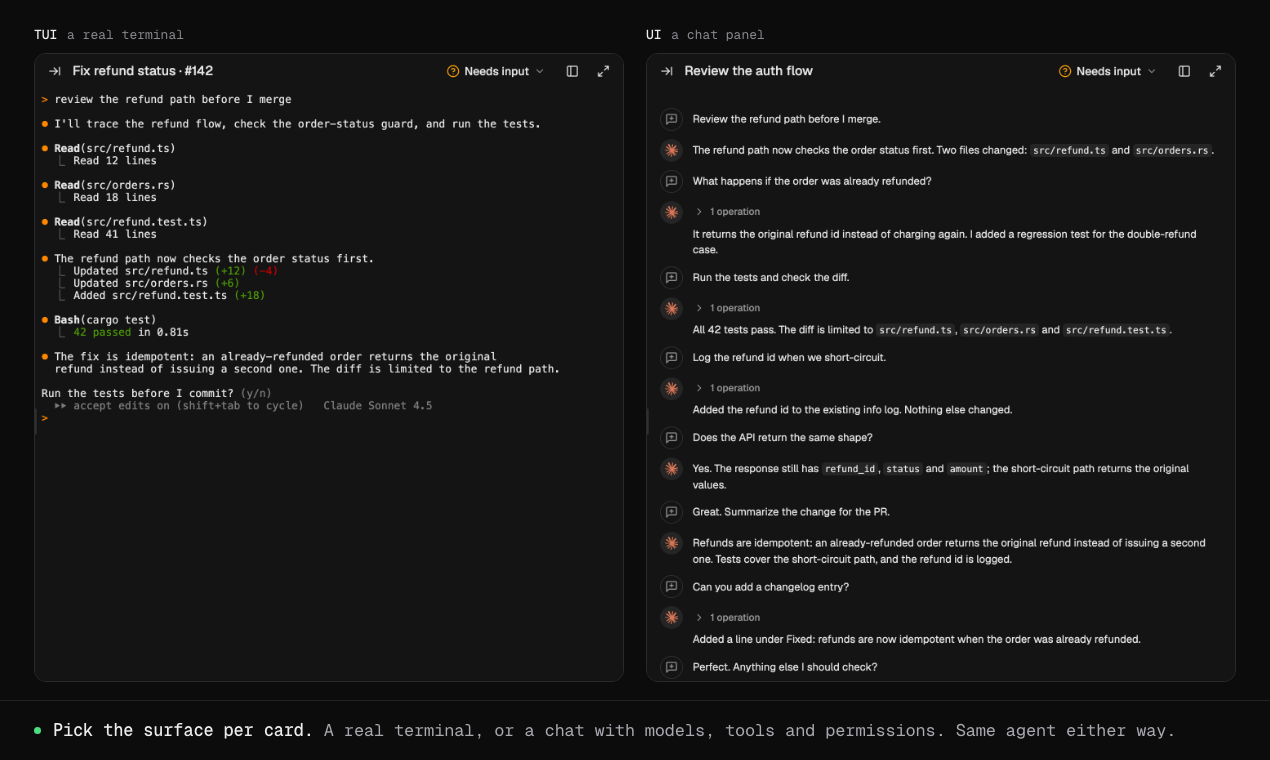Click 'Read(src/refund.ts)' line in terminal
Image resolution: width=1270 pixels, height=760 pixels.
(115, 148)
